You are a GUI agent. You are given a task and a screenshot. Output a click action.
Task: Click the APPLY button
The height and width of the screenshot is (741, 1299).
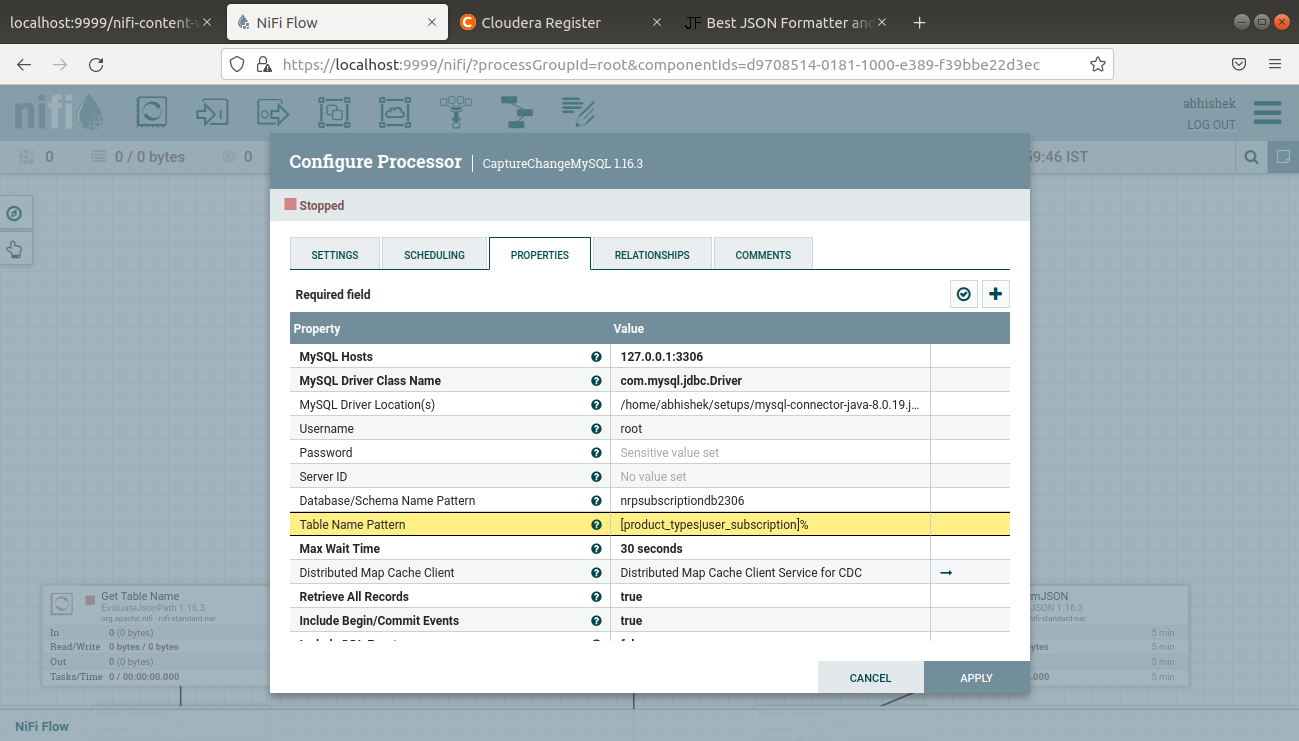976,677
